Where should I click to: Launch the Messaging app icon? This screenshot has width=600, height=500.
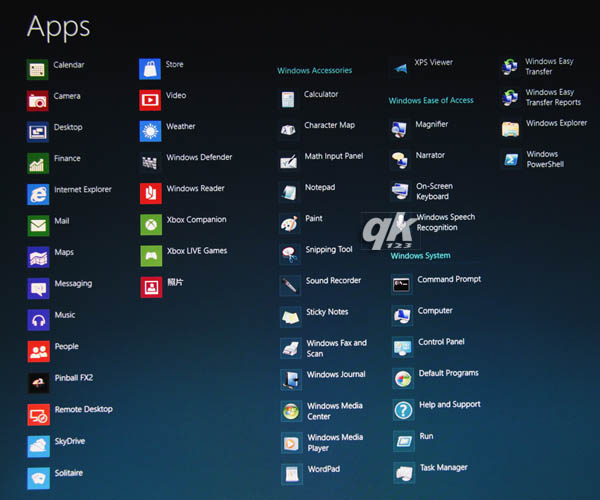(39, 288)
